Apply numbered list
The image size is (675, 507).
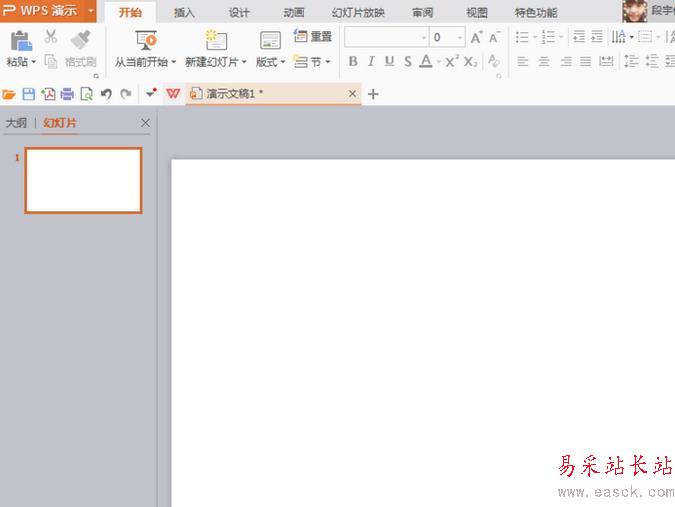coord(548,37)
